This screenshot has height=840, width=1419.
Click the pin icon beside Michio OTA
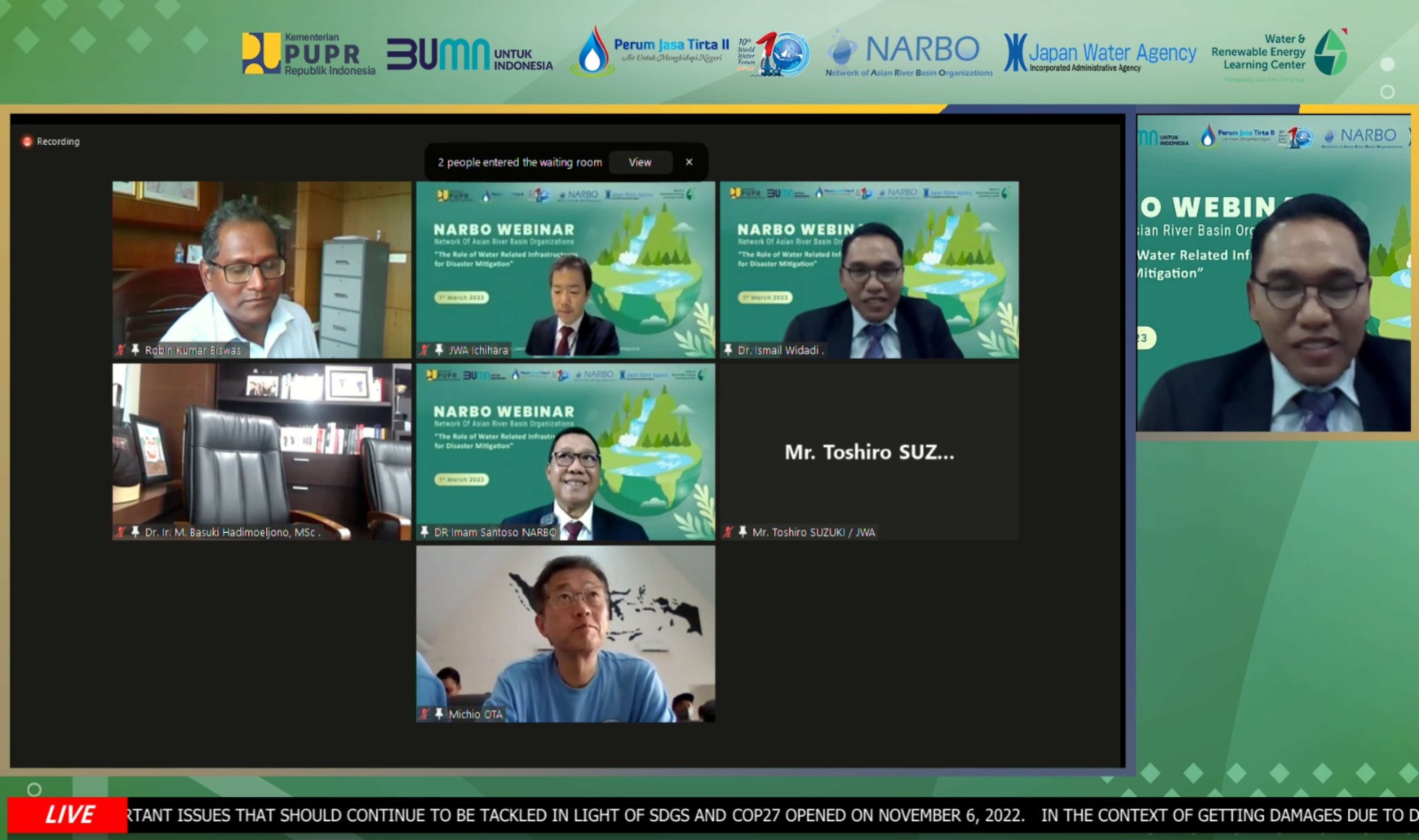click(x=439, y=714)
